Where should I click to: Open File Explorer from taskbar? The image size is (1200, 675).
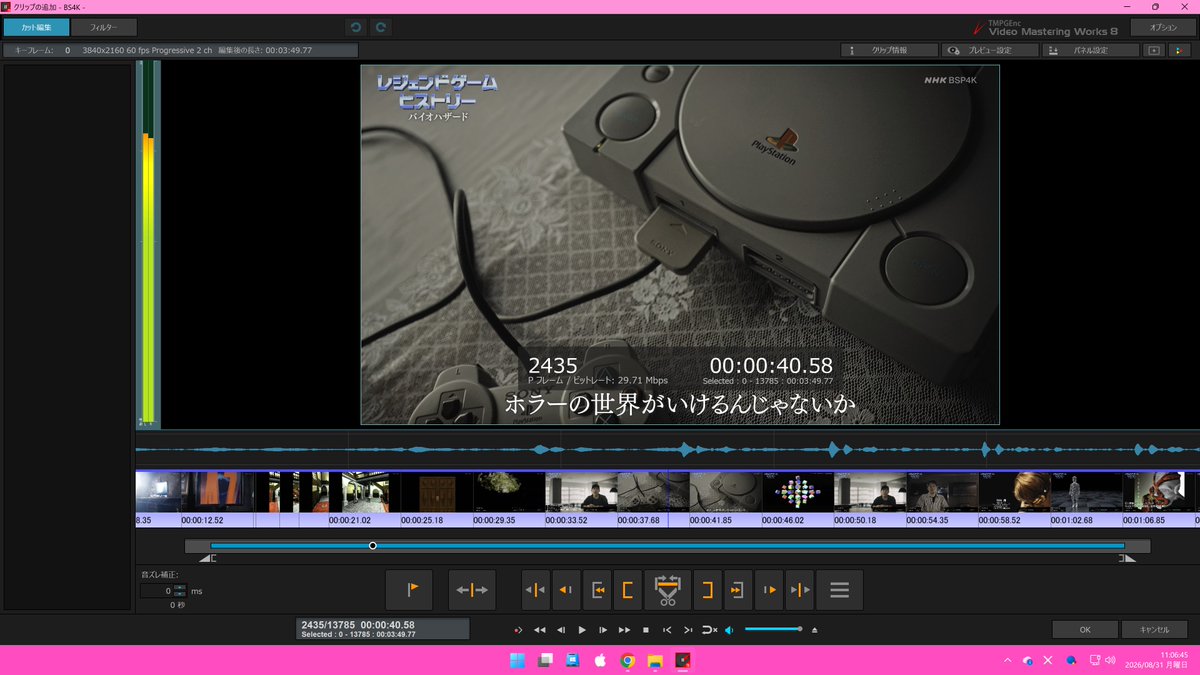pyautogui.click(x=655, y=660)
